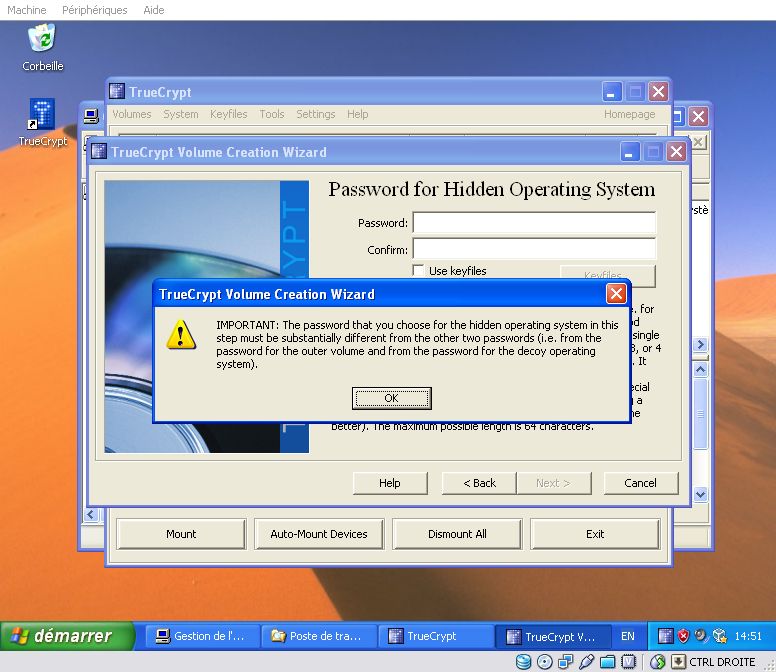The image size is (776, 672).
Task: Click the Windows logo on démarrer
Action: [20, 636]
